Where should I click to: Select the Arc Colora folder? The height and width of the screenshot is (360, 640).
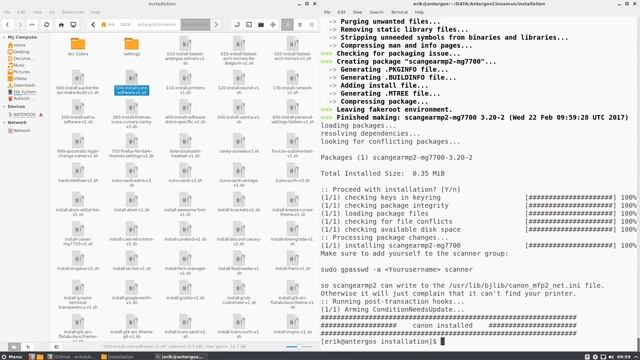click(x=78, y=47)
